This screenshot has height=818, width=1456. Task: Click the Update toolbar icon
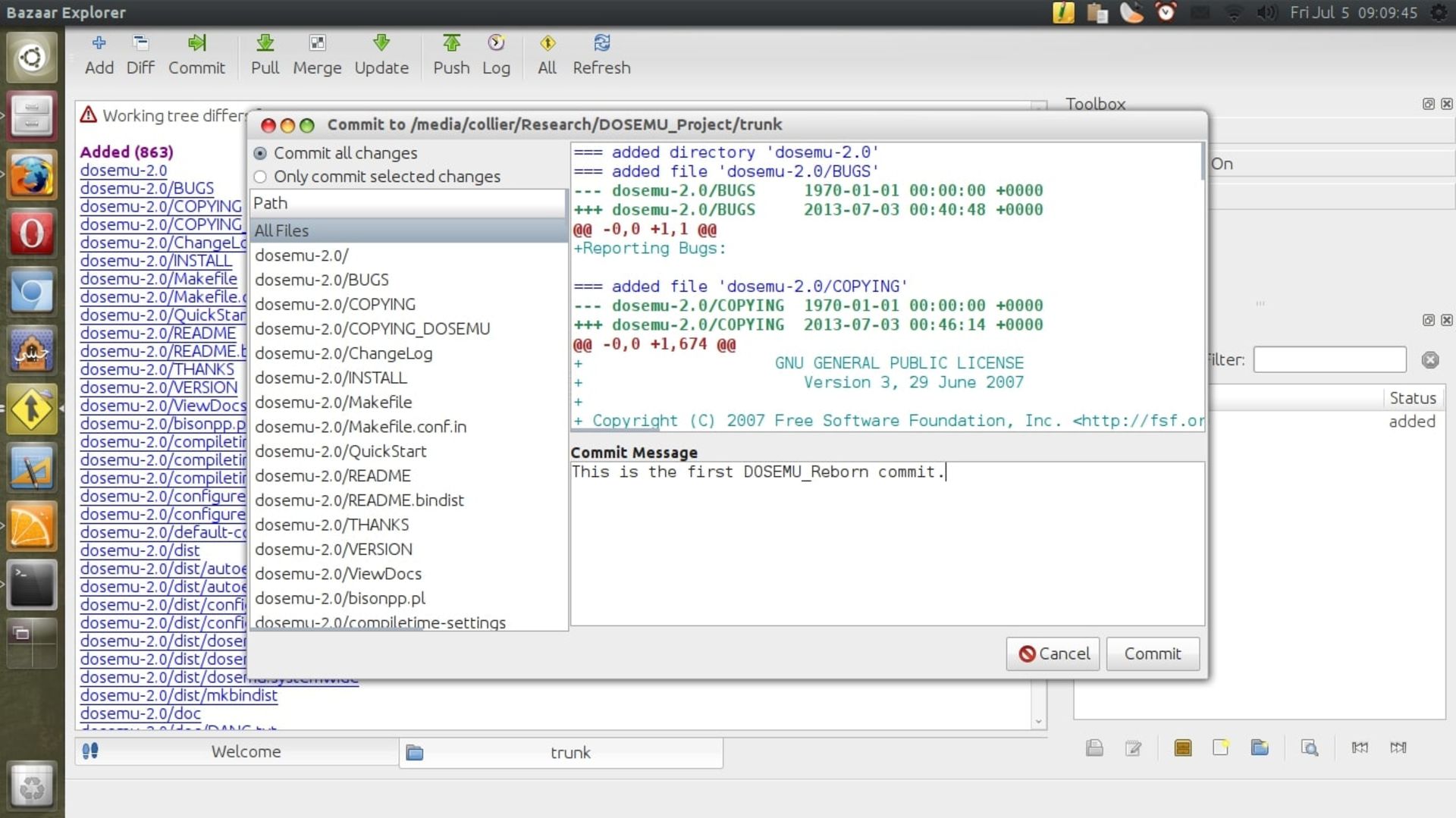coord(381,55)
